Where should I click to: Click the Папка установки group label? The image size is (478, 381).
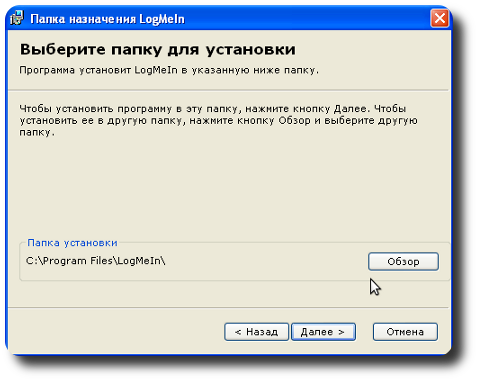click(72, 243)
